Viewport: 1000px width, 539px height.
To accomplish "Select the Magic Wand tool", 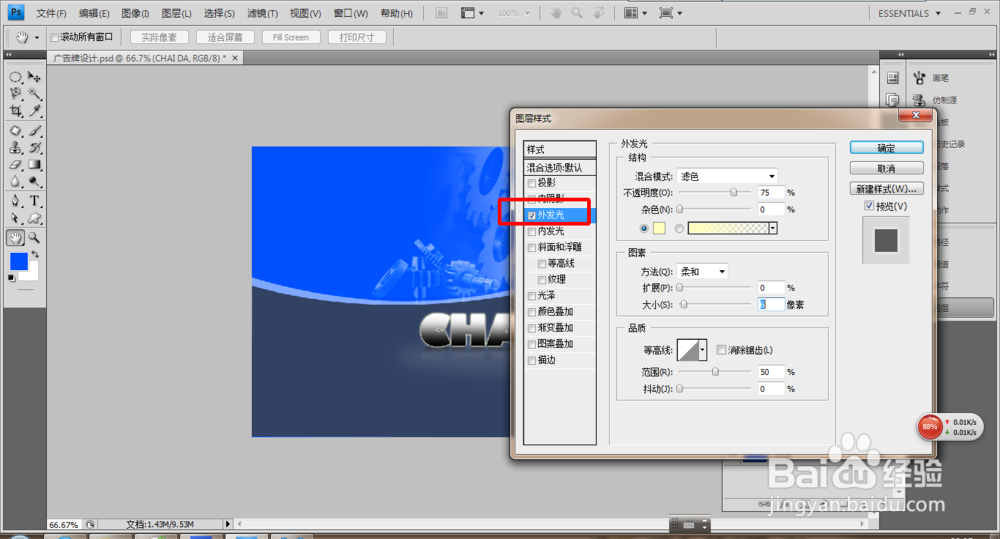I will [34, 94].
